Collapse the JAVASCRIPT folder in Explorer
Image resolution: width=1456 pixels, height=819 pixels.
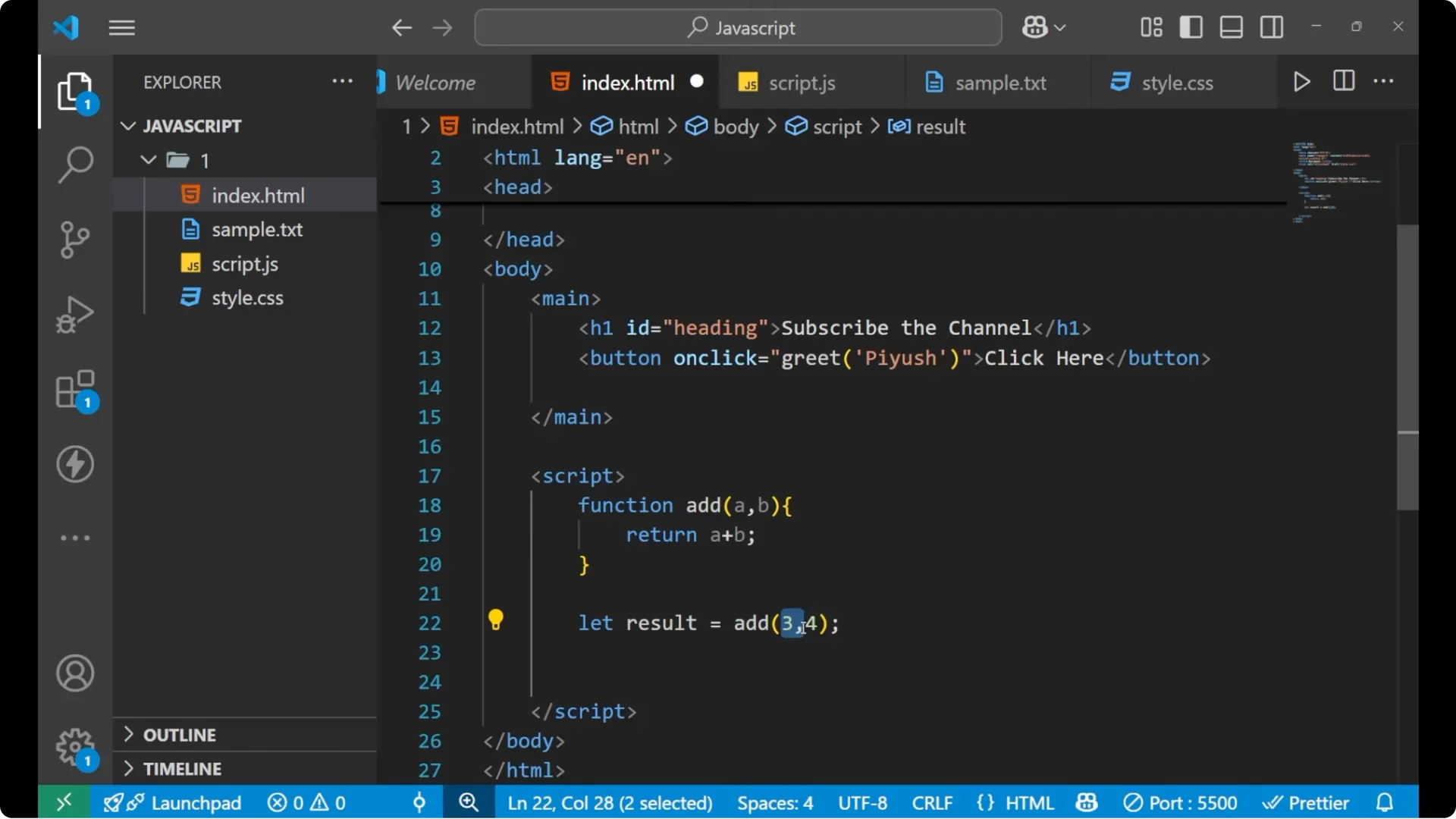[127, 126]
